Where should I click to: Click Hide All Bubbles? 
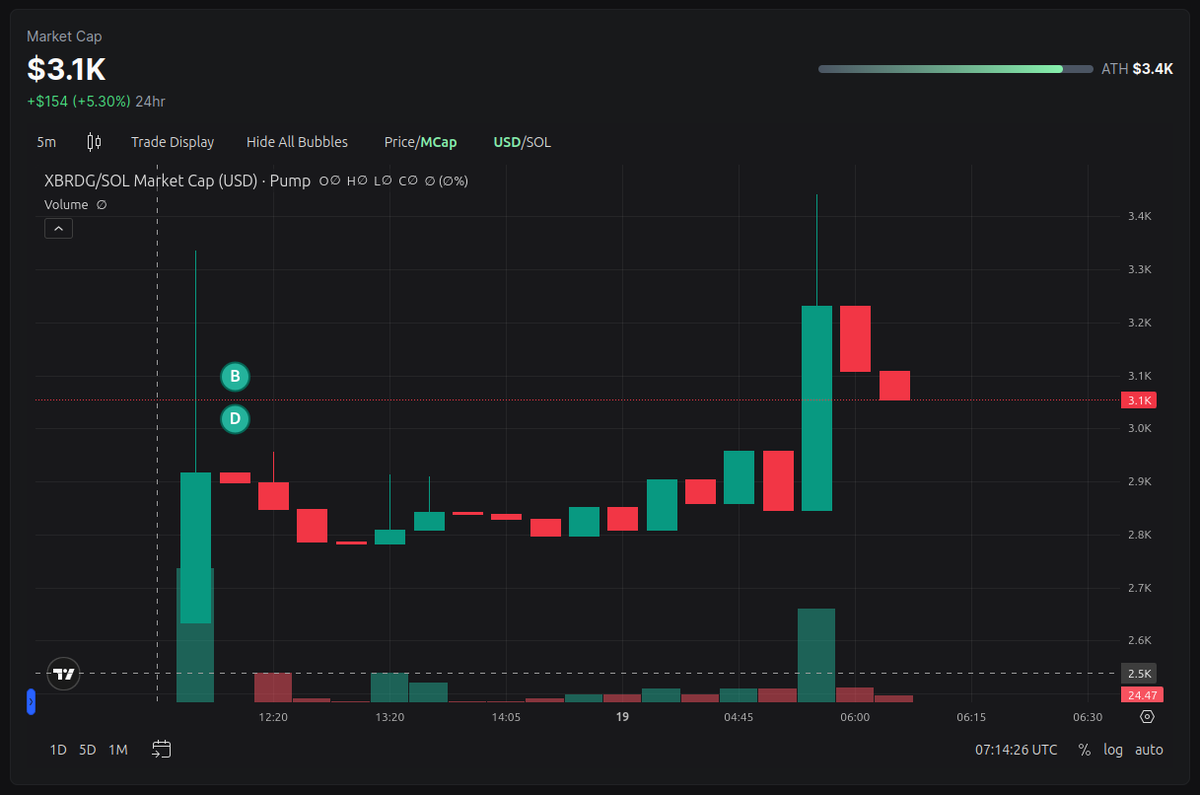coord(297,142)
